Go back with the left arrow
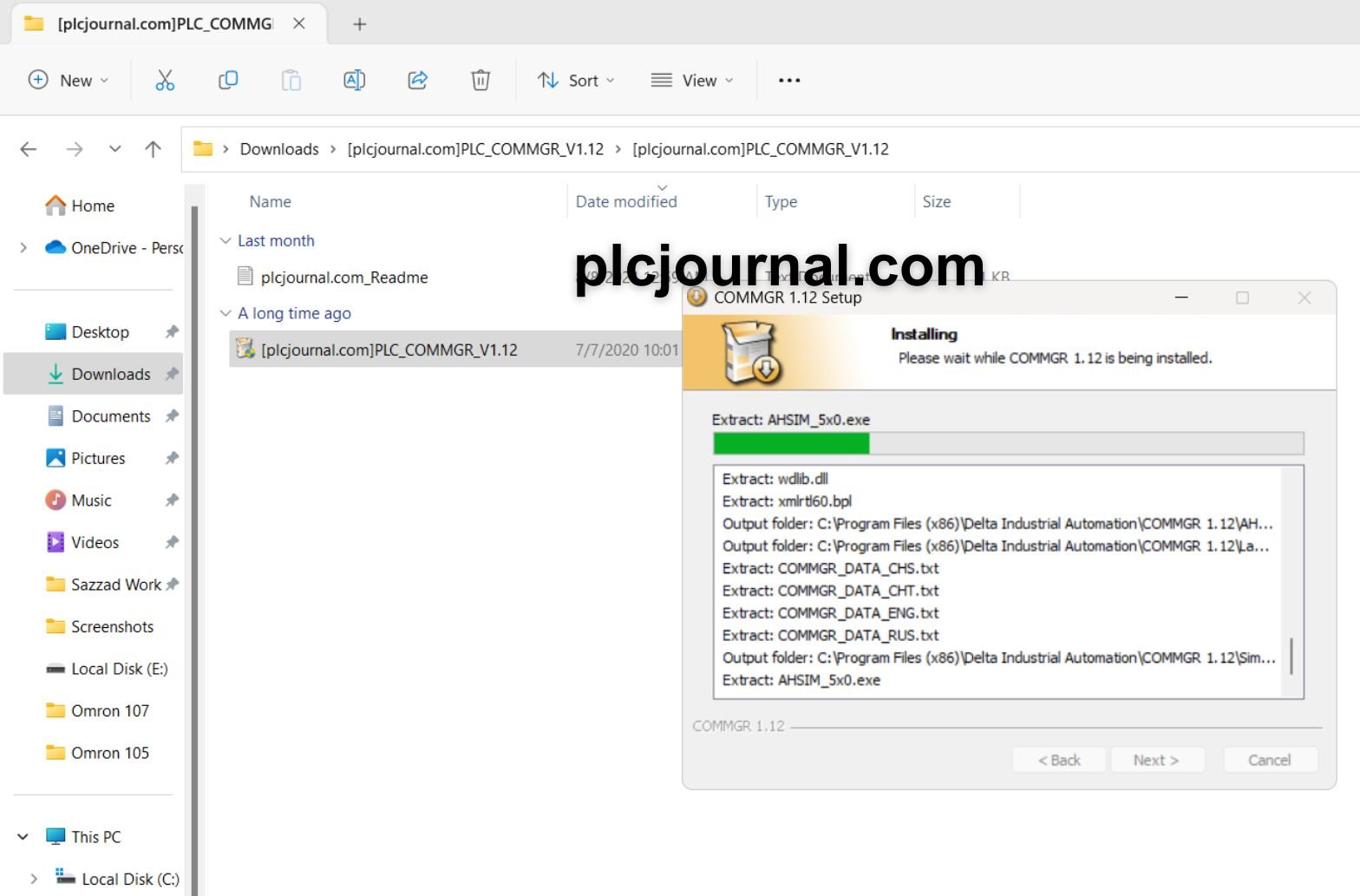This screenshot has height=896, width=1360. [29, 149]
